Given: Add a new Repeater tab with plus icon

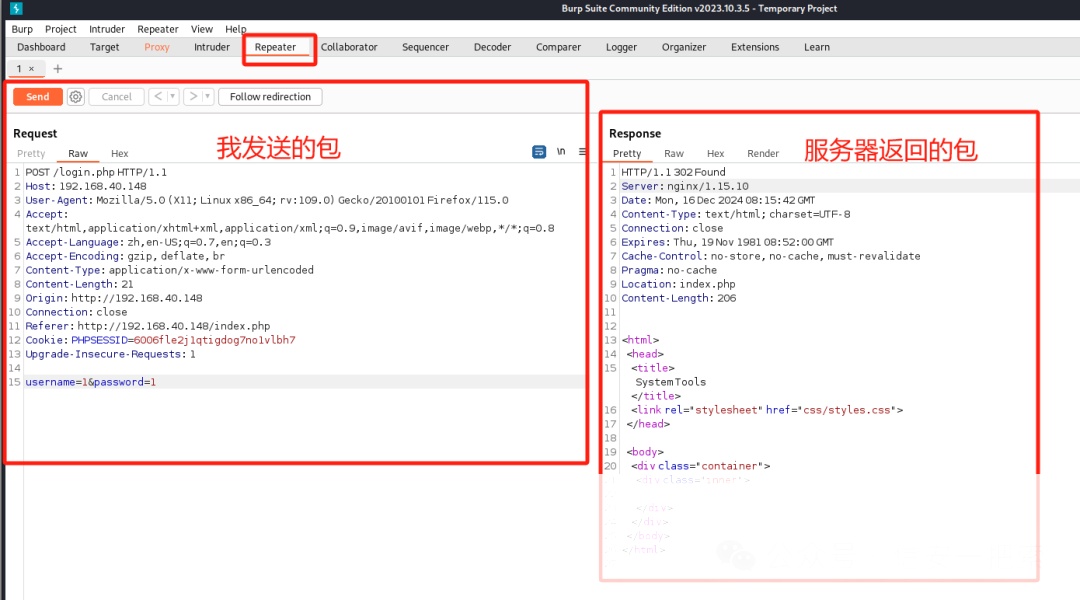Looking at the screenshot, I should (x=58, y=69).
